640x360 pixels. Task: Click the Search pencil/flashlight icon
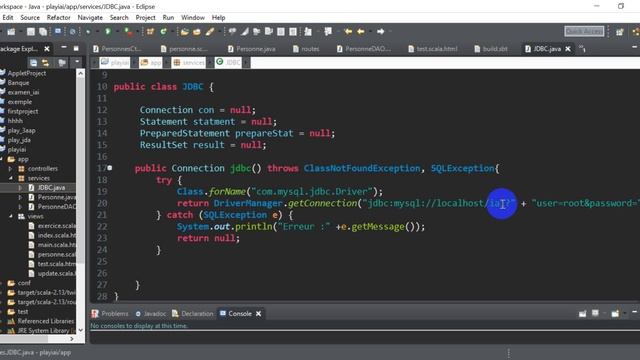(210, 31)
